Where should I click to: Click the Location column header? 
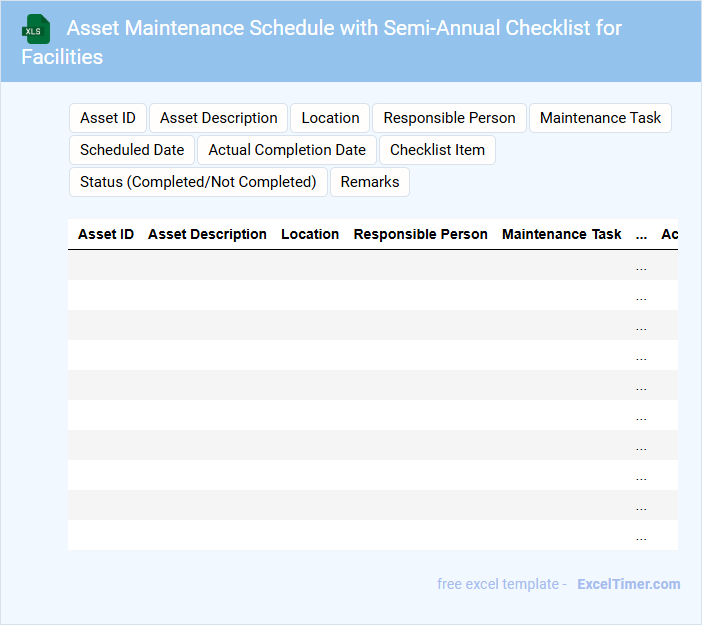(x=310, y=234)
